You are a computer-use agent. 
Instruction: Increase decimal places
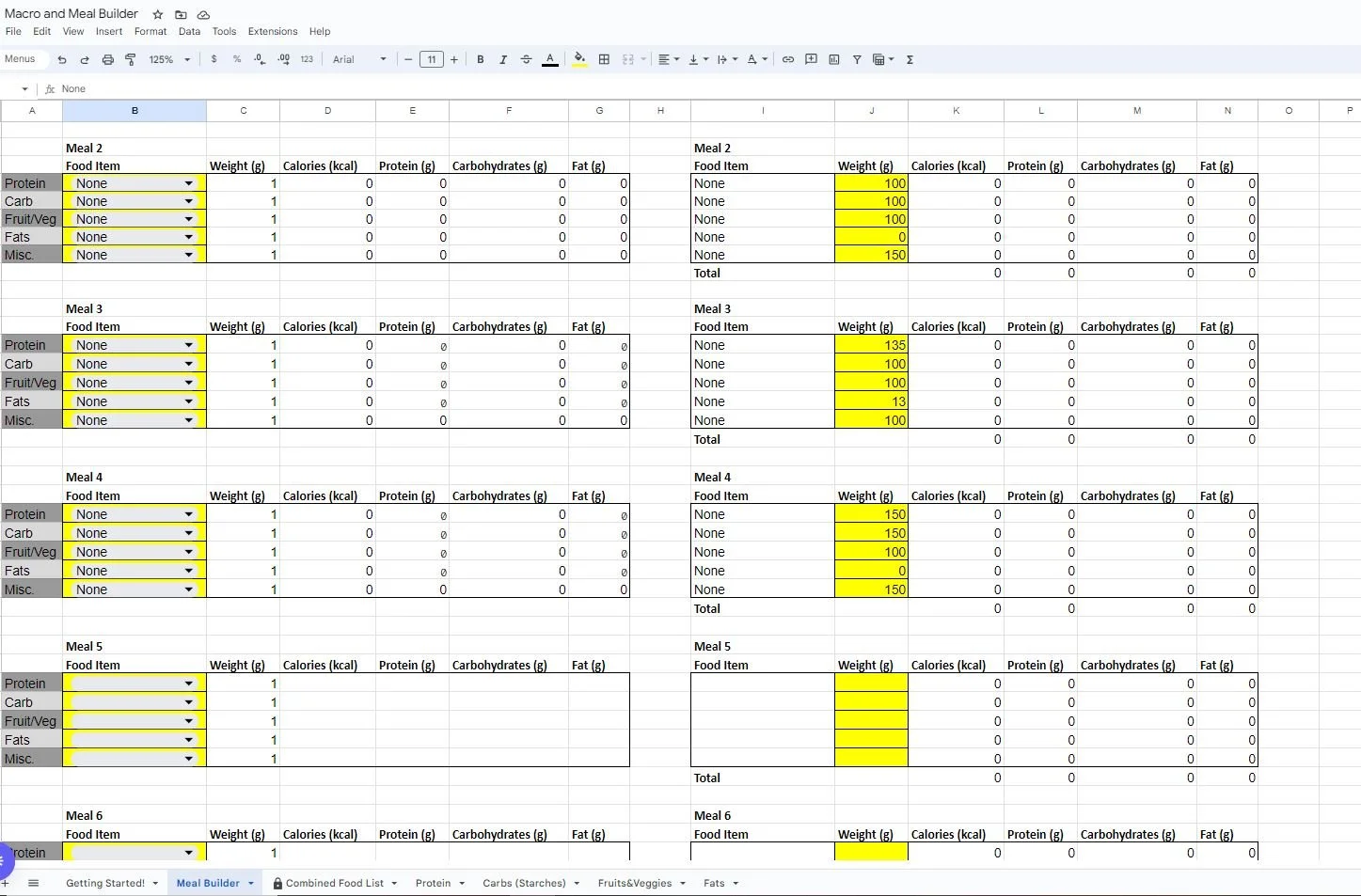[283, 59]
